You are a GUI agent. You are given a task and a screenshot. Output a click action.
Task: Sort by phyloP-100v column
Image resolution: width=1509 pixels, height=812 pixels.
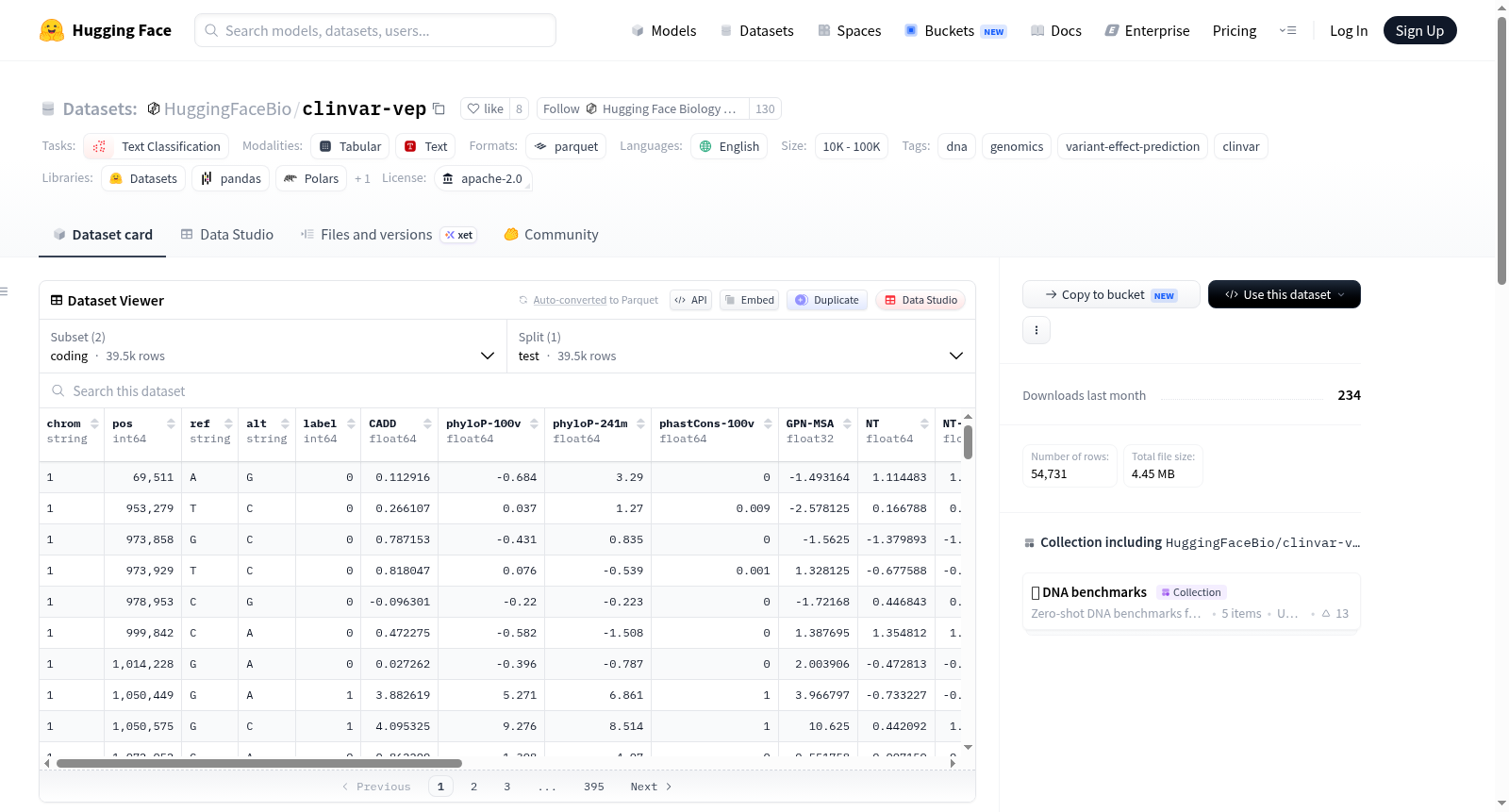click(x=534, y=423)
